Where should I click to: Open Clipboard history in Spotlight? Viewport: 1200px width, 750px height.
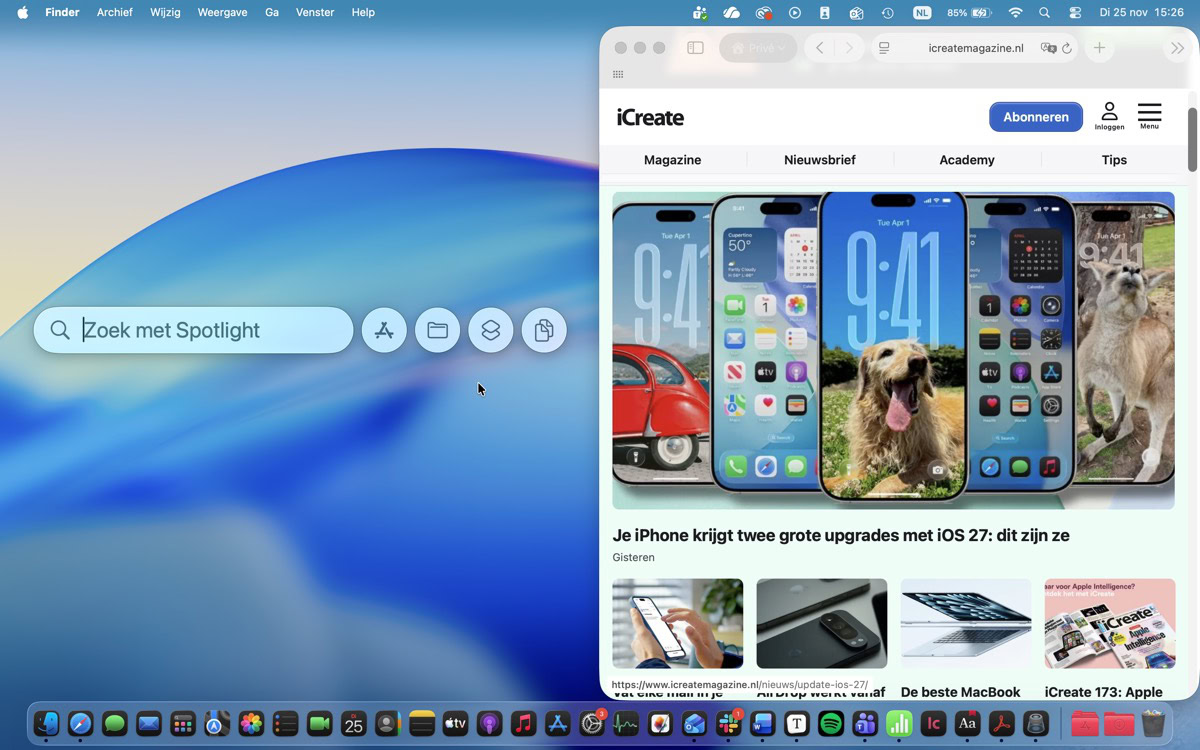544,330
